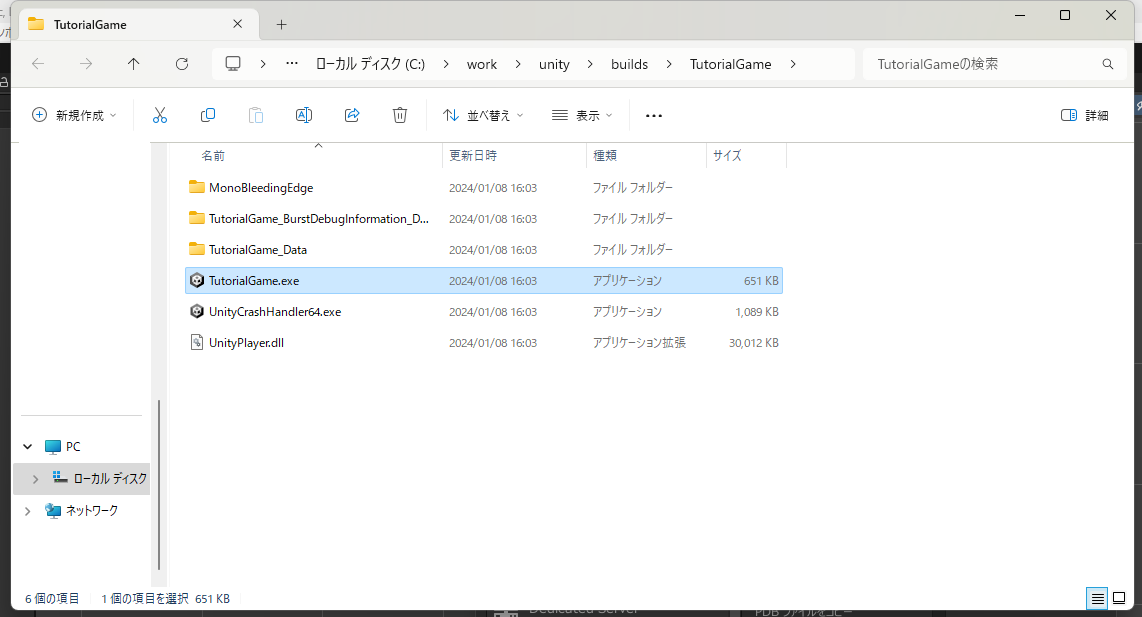Click the navigation pane scrollbar
1142x617 pixels.
(159, 484)
